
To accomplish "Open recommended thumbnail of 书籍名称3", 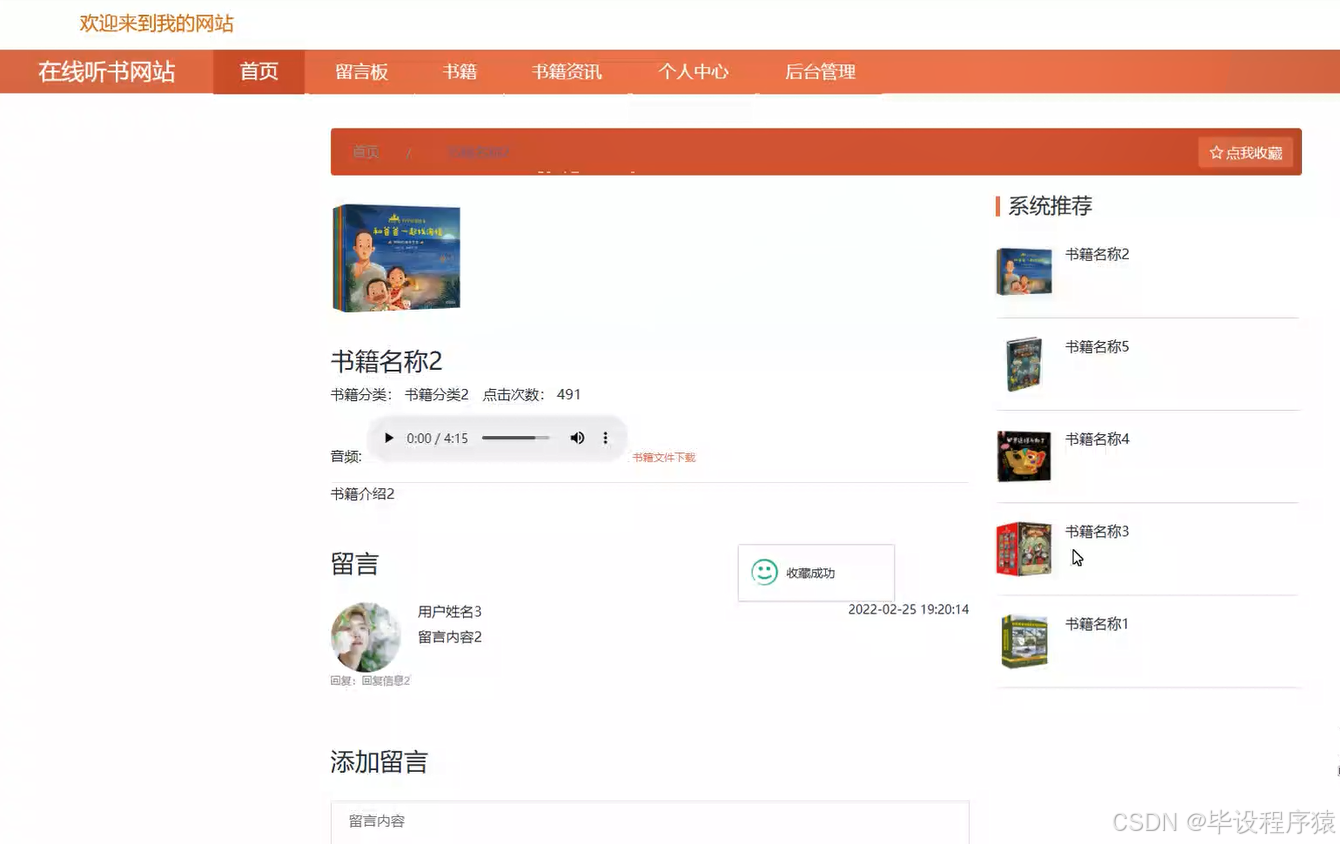I will pyautogui.click(x=1024, y=548).
